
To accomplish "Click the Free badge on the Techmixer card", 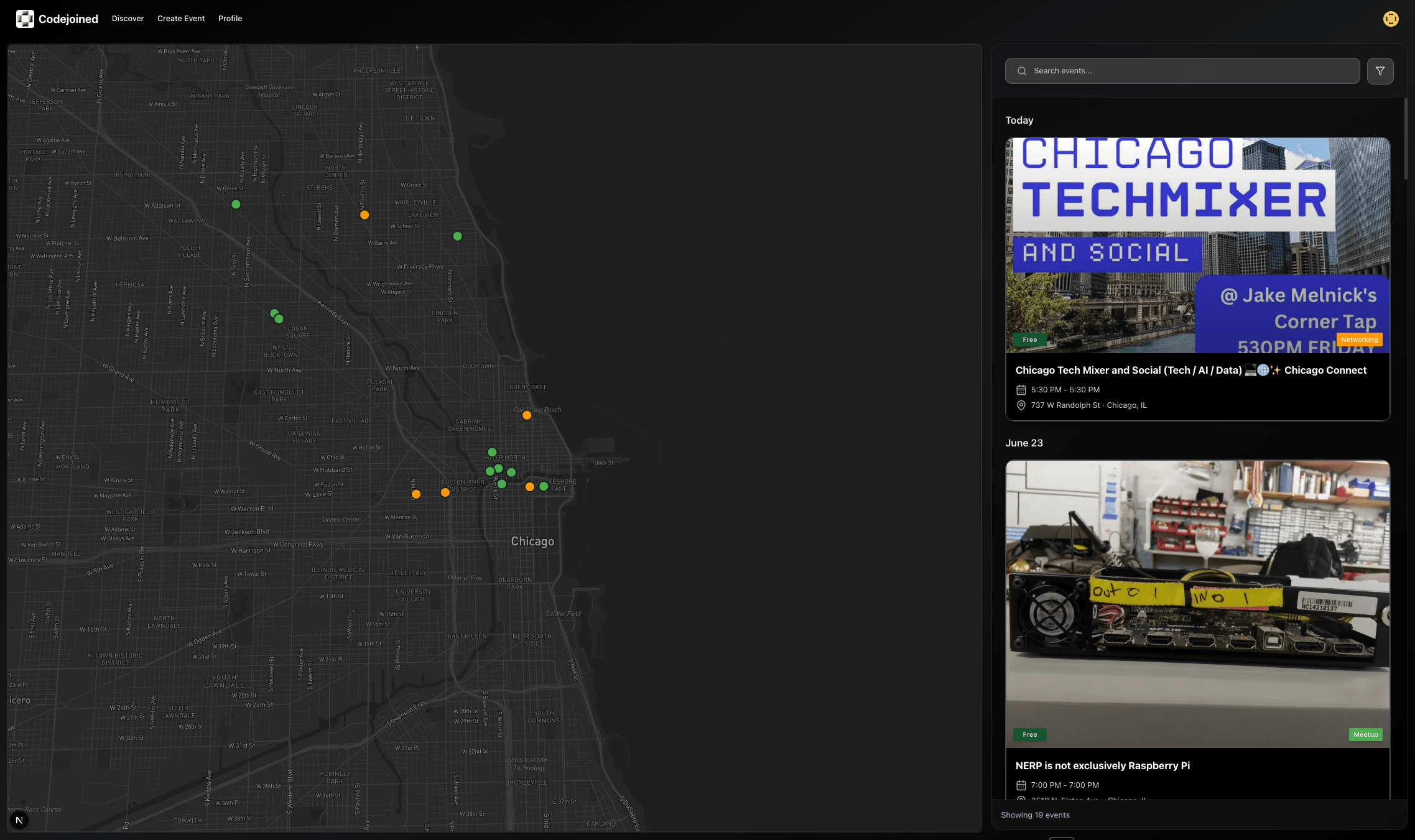I will 1029,339.
